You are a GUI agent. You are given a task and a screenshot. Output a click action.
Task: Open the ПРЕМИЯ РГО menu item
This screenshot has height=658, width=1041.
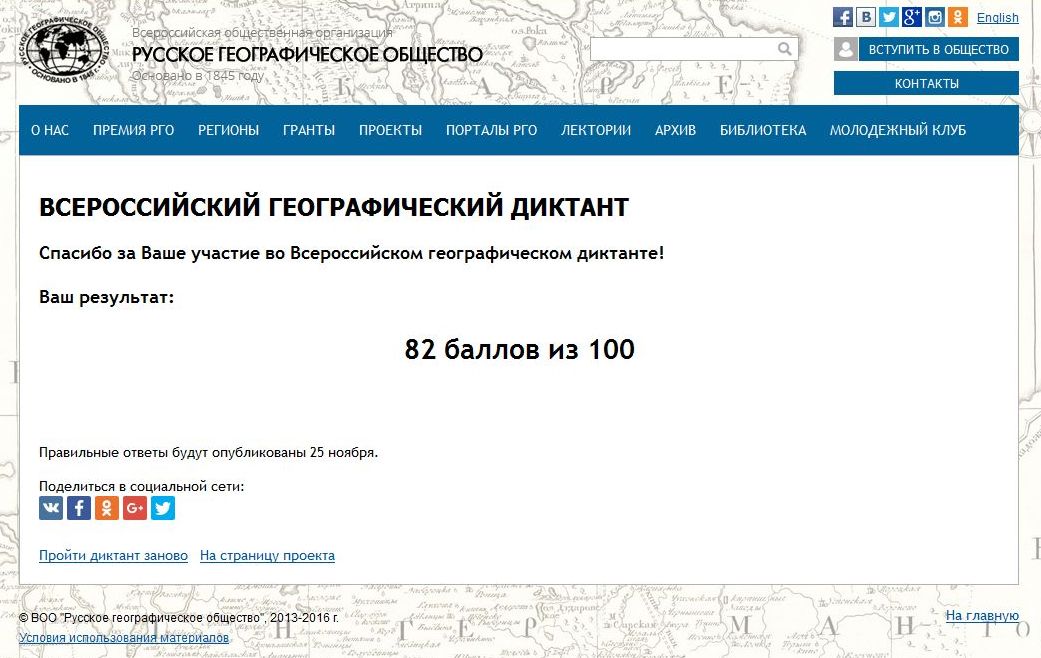click(x=133, y=130)
